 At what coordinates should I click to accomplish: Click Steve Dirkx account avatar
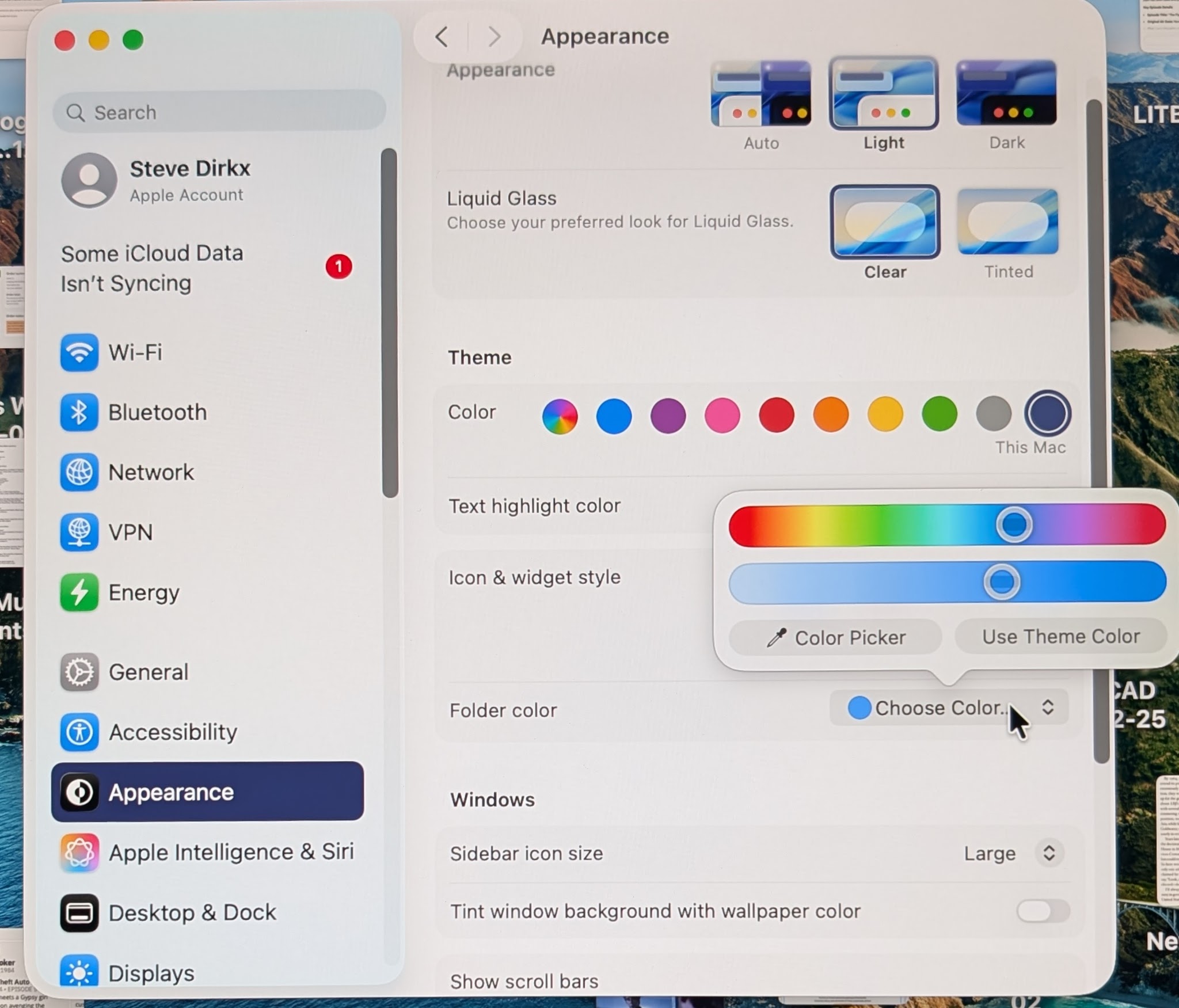(x=89, y=180)
